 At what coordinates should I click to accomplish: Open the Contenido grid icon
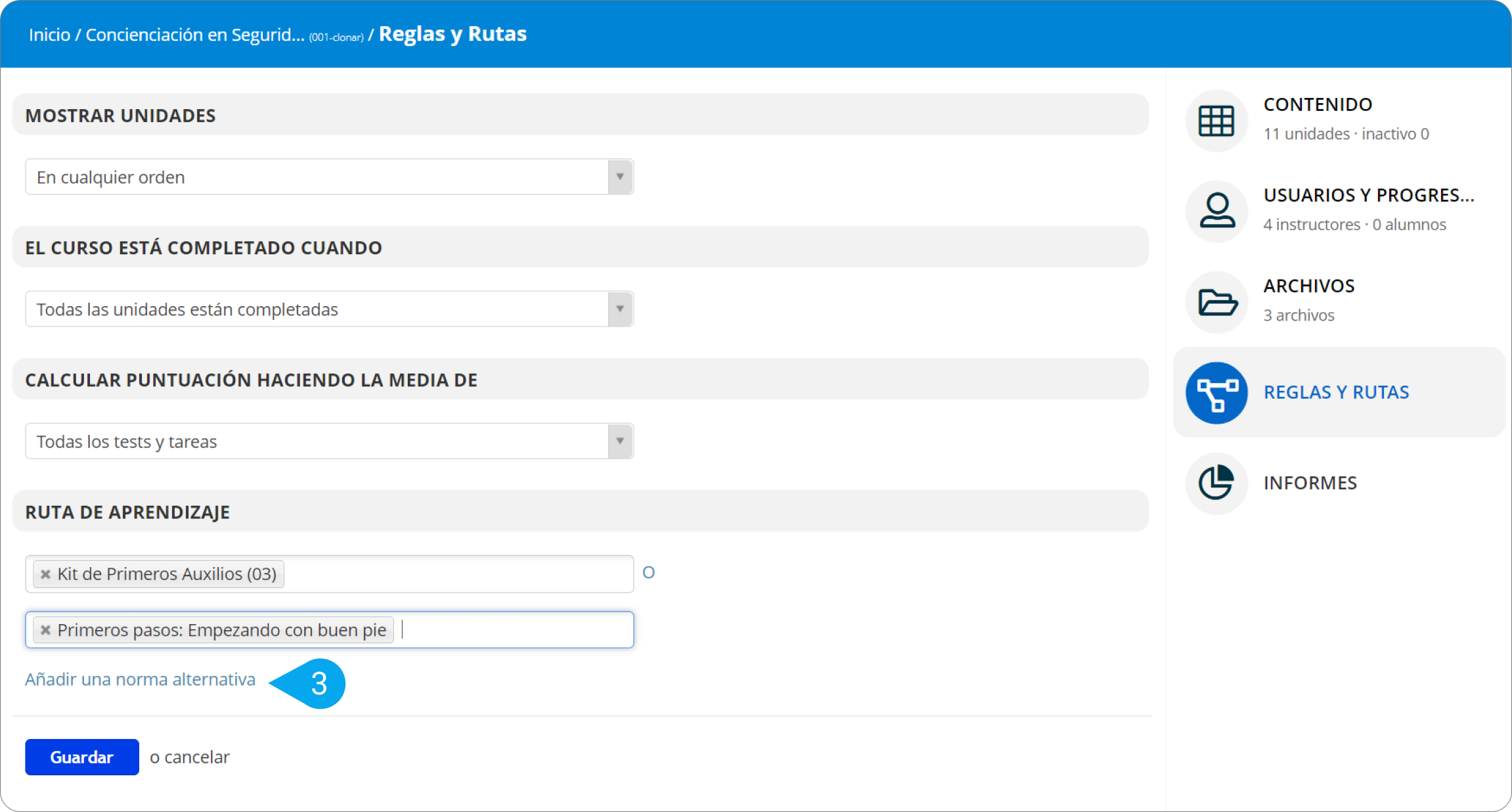click(x=1216, y=121)
